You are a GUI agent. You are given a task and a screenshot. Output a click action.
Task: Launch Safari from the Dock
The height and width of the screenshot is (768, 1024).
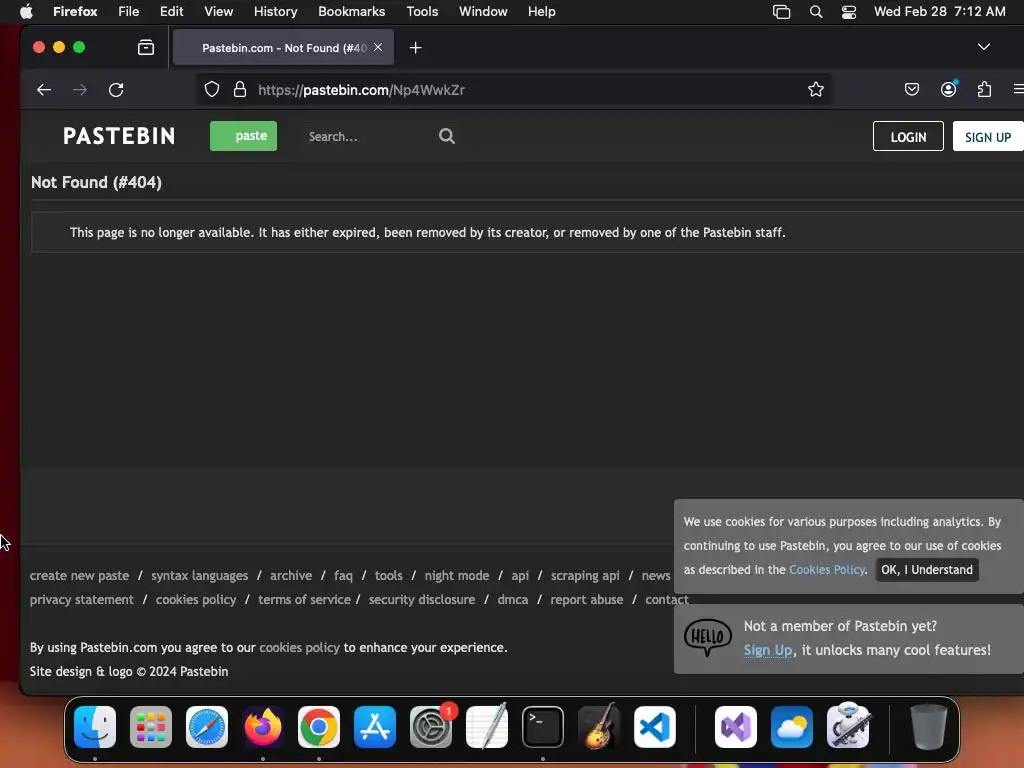tap(207, 726)
